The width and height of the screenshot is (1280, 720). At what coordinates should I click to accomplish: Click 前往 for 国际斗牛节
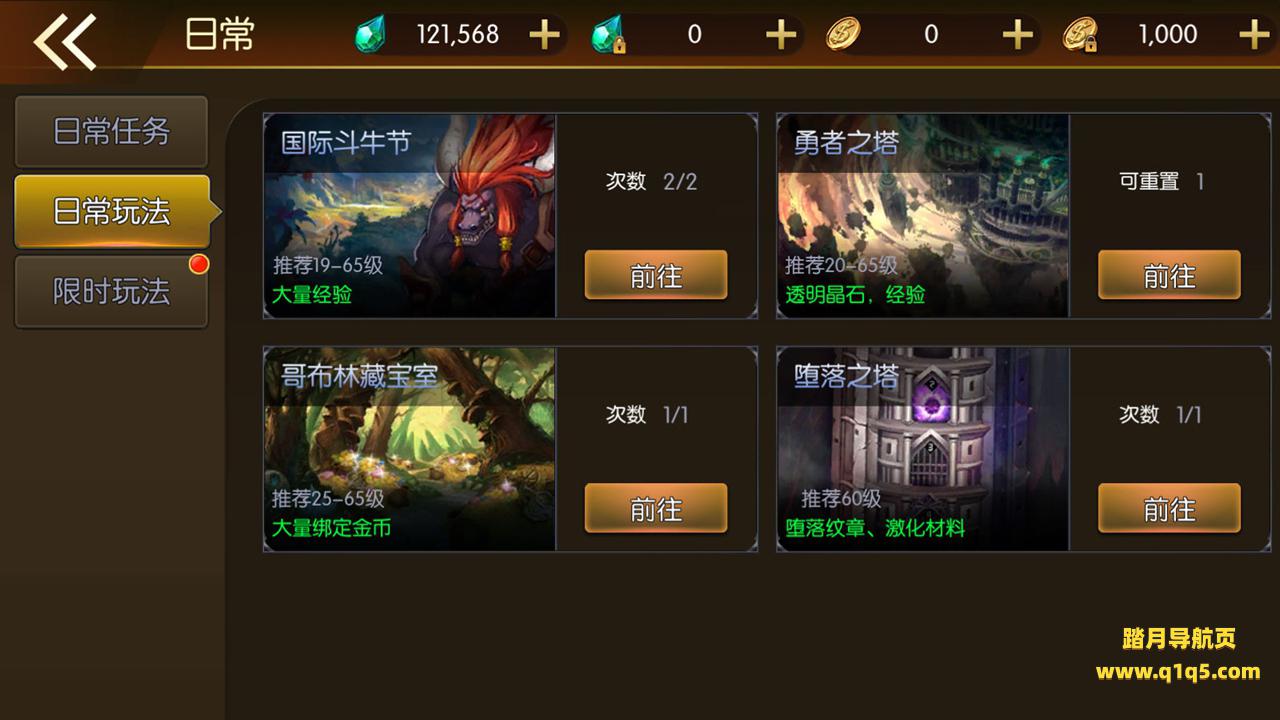coord(656,275)
